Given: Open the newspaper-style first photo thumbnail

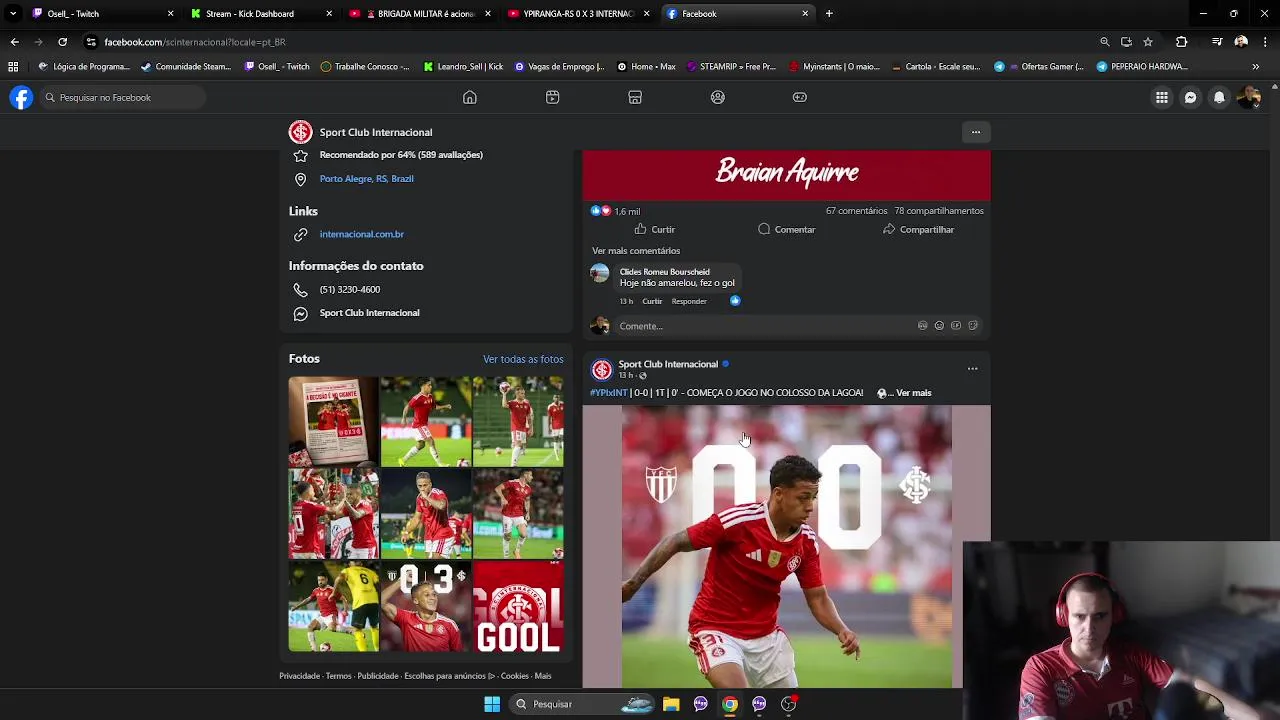Looking at the screenshot, I should coord(333,421).
